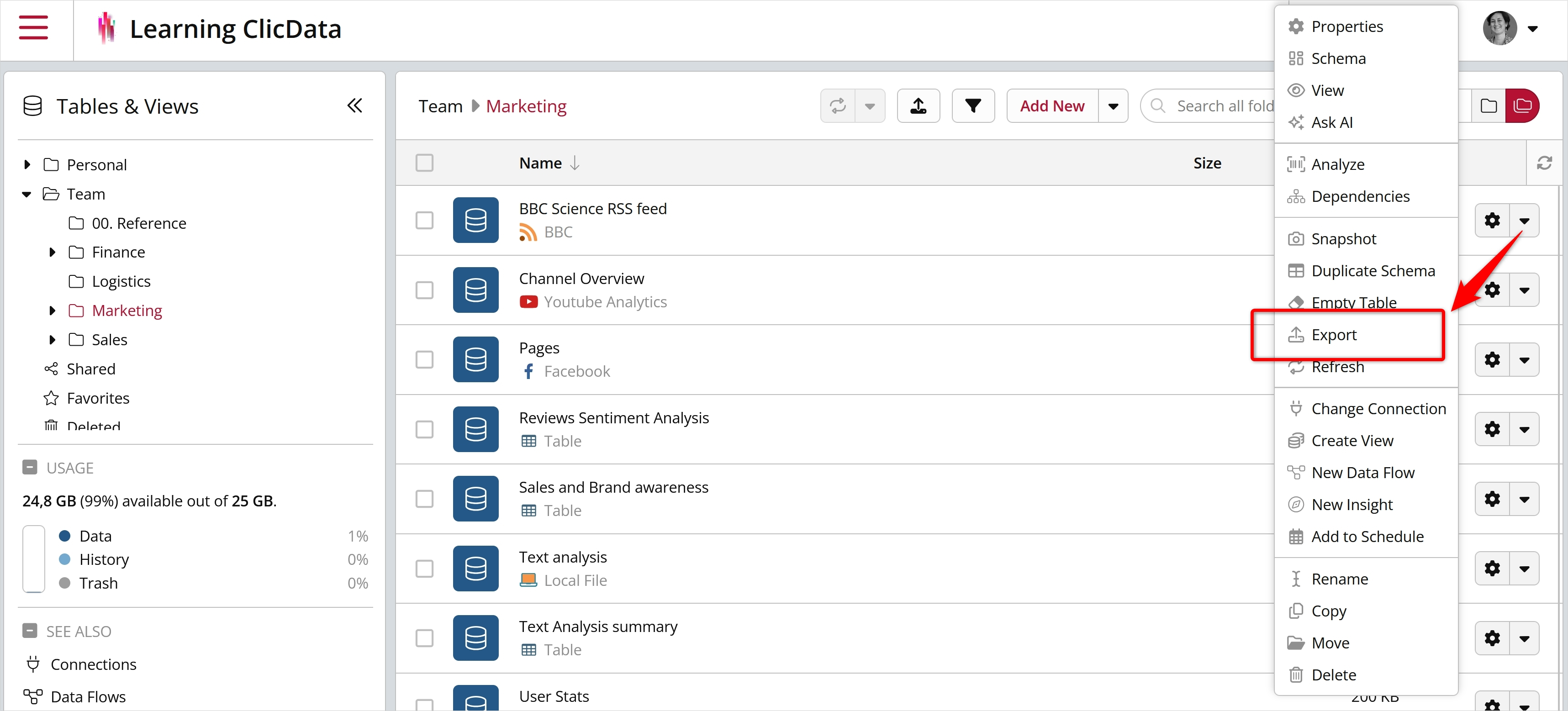Click database icon of Channel Overview
Image resolution: width=1568 pixels, height=711 pixels.
[x=475, y=290]
